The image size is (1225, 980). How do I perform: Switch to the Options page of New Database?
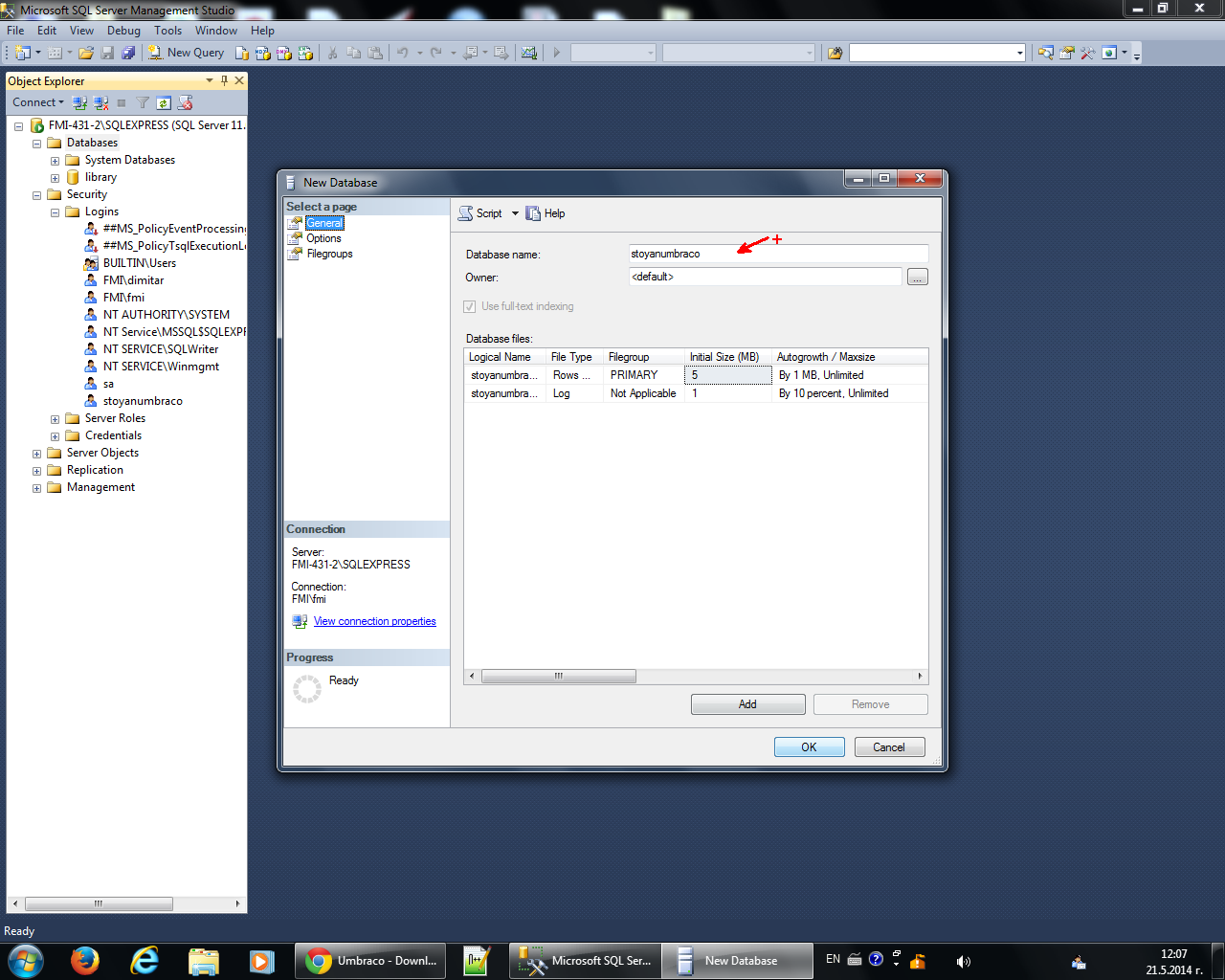(x=325, y=237)
